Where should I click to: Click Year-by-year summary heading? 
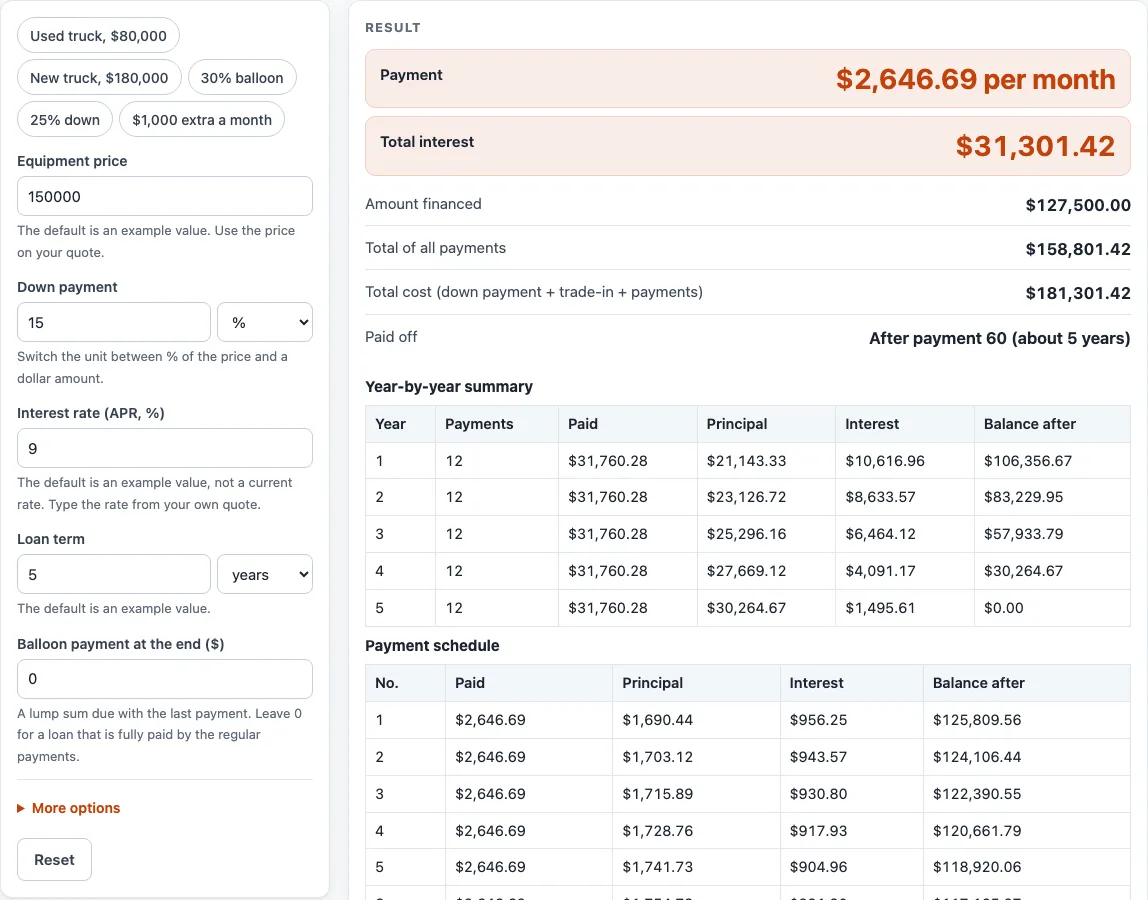(x=449, y=387)
